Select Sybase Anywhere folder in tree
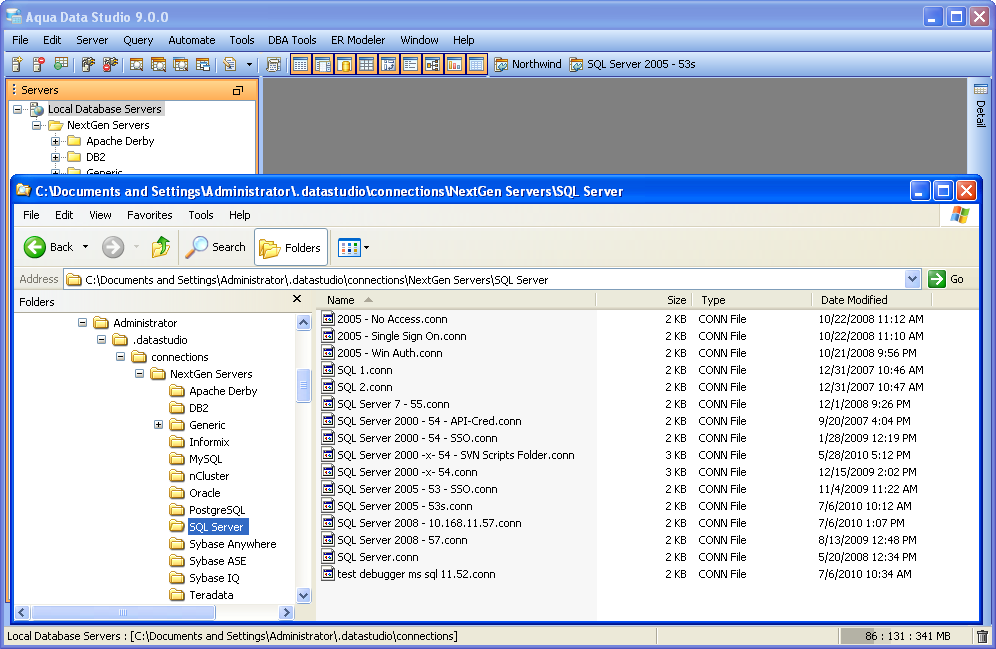The width and height of the screenshot is (996, 649). [x=232, y=544]
